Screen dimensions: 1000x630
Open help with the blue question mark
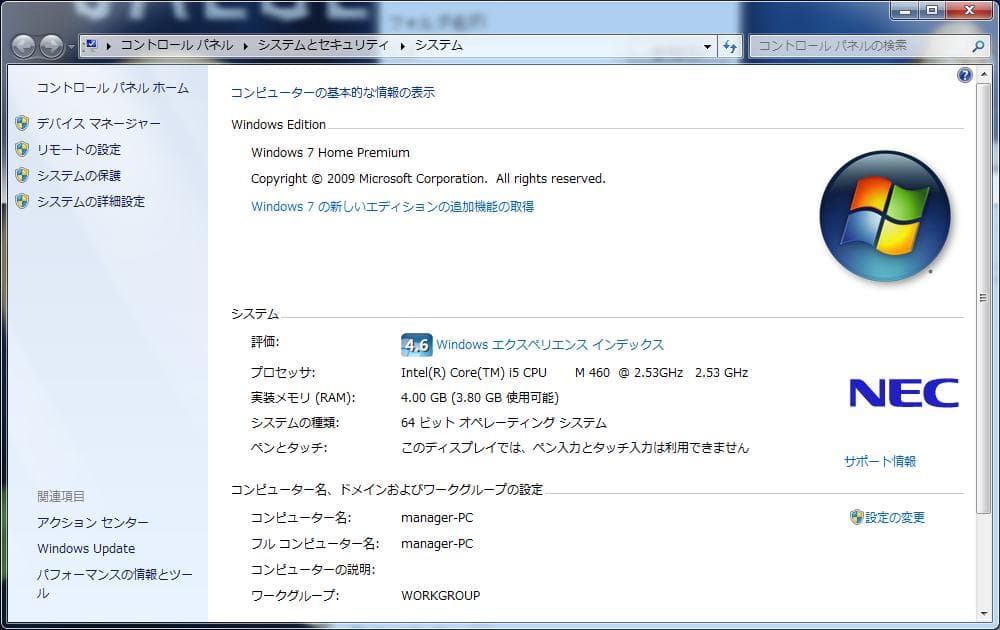pyautogui.click(x=965, y=75)
